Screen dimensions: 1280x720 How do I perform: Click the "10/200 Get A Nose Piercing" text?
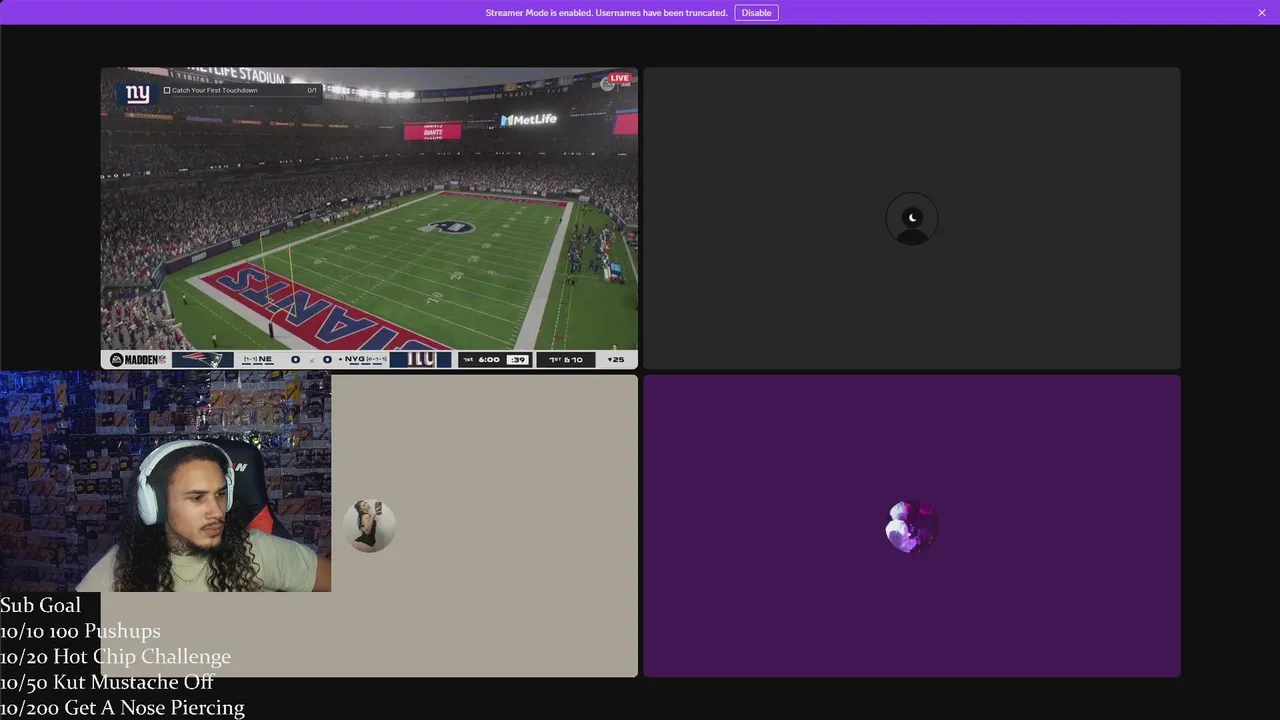pyautogui.click(x=122, y=708)
